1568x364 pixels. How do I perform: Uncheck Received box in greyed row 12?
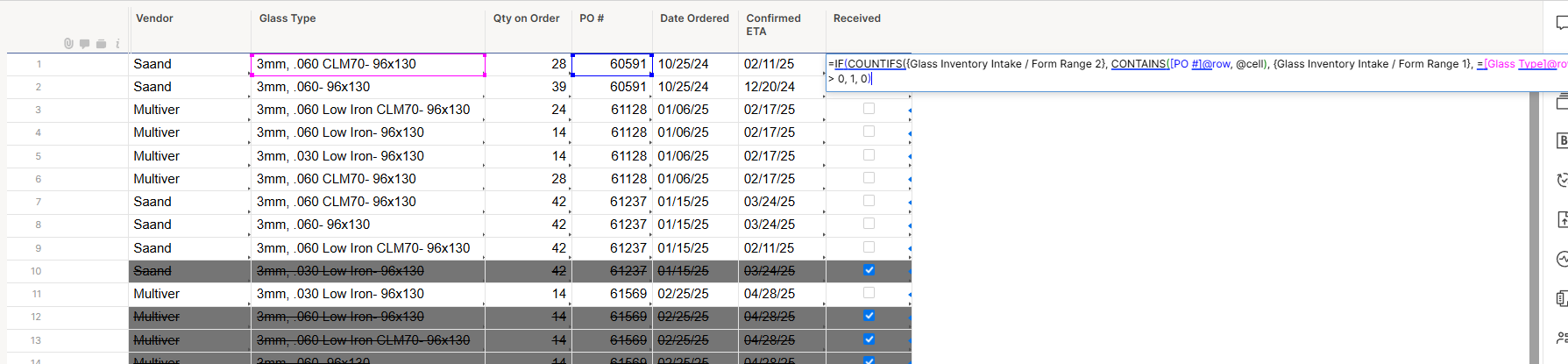coord(869,316)
